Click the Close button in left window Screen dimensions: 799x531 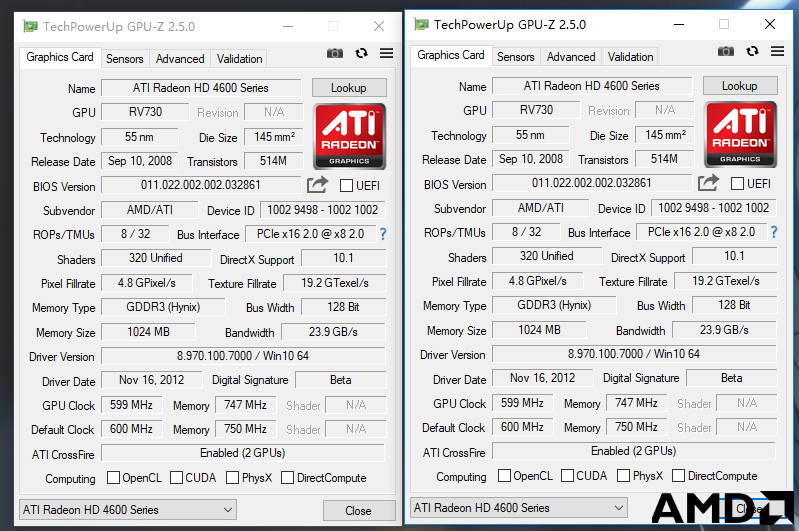point(359,511)
